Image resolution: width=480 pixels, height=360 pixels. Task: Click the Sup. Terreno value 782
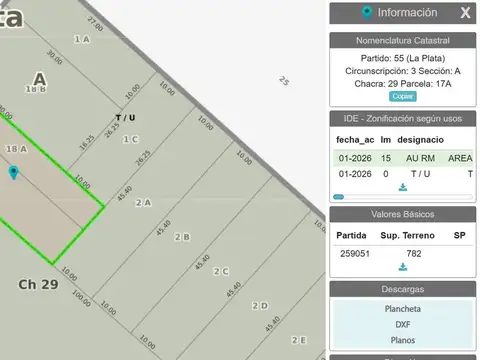coord(414,254)
